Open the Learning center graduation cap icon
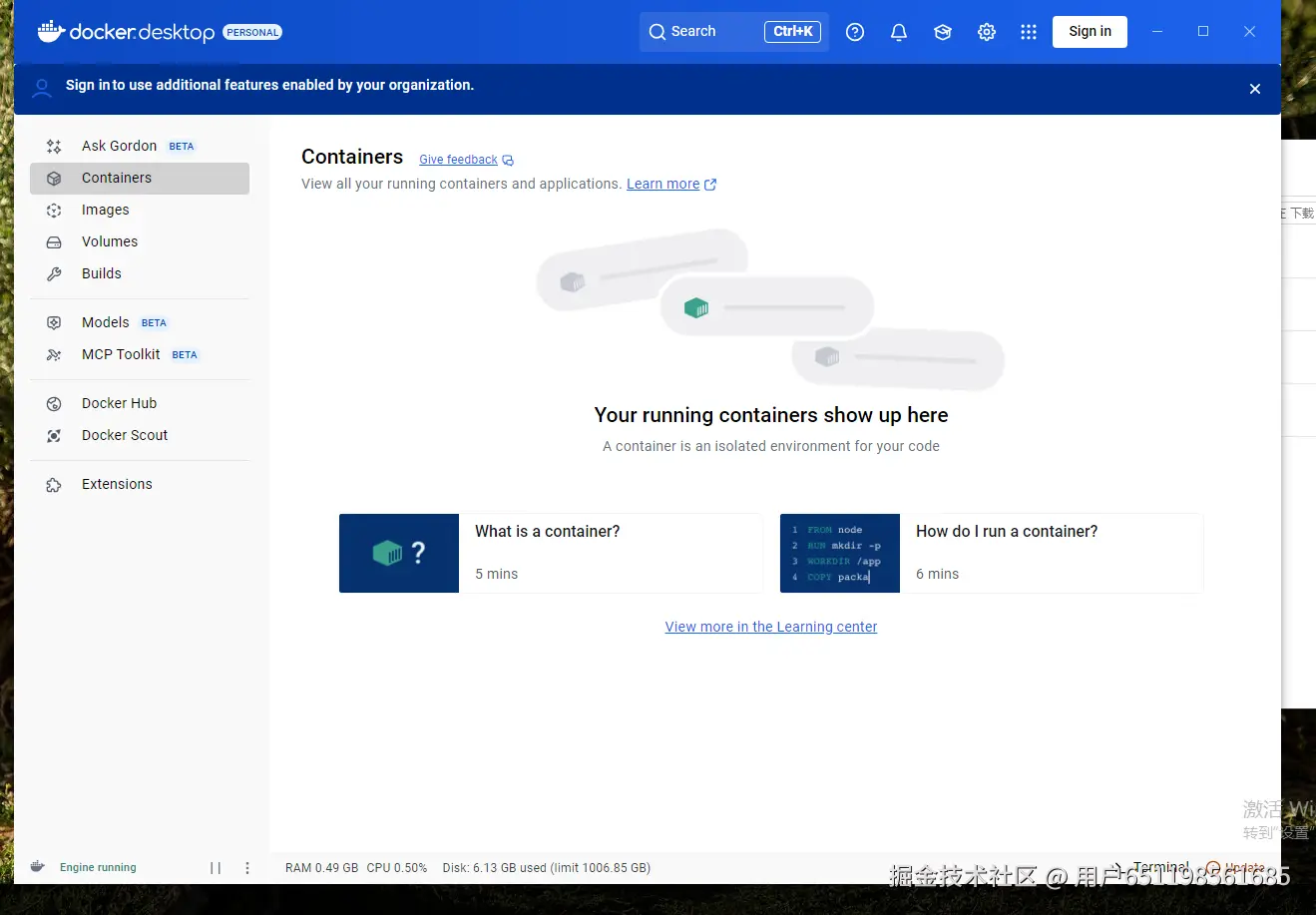Image resolution: width=1316 pixels, height=915 pixels. [x=943, y=32]
